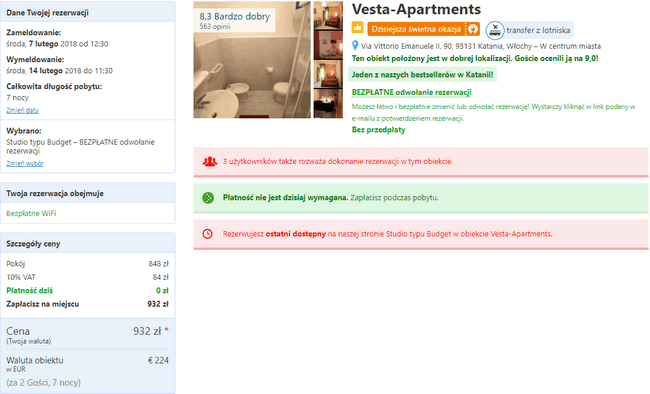
Task: Click the '€ 224' property currency price
Action: pyautogui.click(x=158, y=360)
